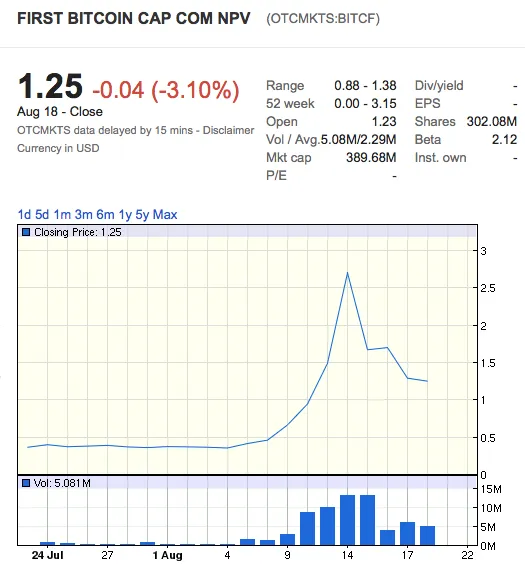Click the -0.04 (-3.10%) price change
The width and height of the screenshot is (525, 573).
[166, 90]
